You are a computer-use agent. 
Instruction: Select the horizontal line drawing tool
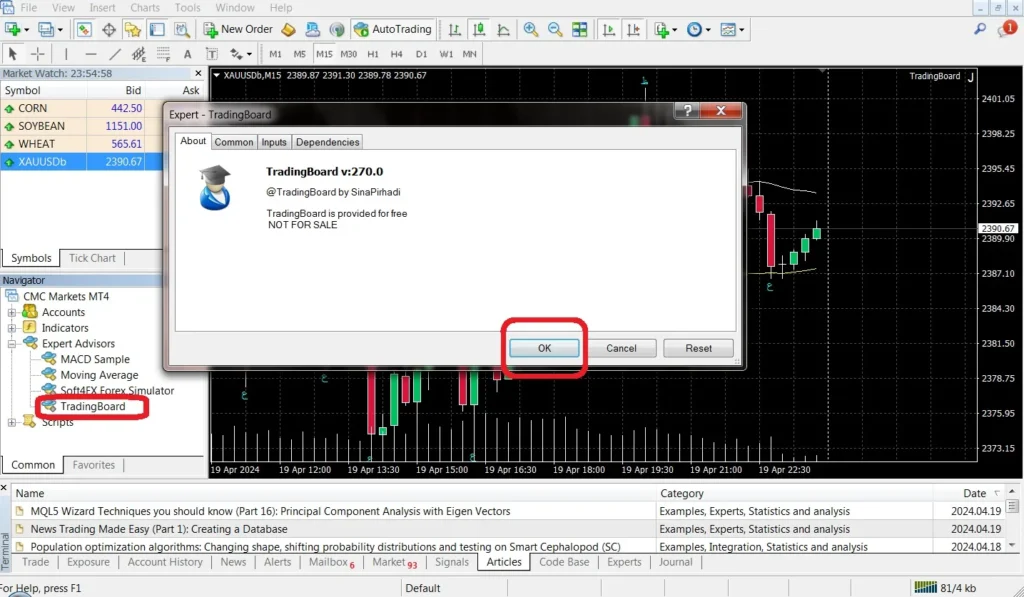[91, 54]
